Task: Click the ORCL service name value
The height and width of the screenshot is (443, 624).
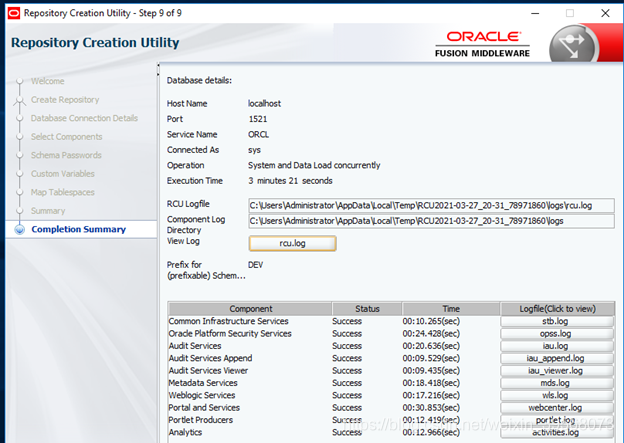Action: [259, 135]
